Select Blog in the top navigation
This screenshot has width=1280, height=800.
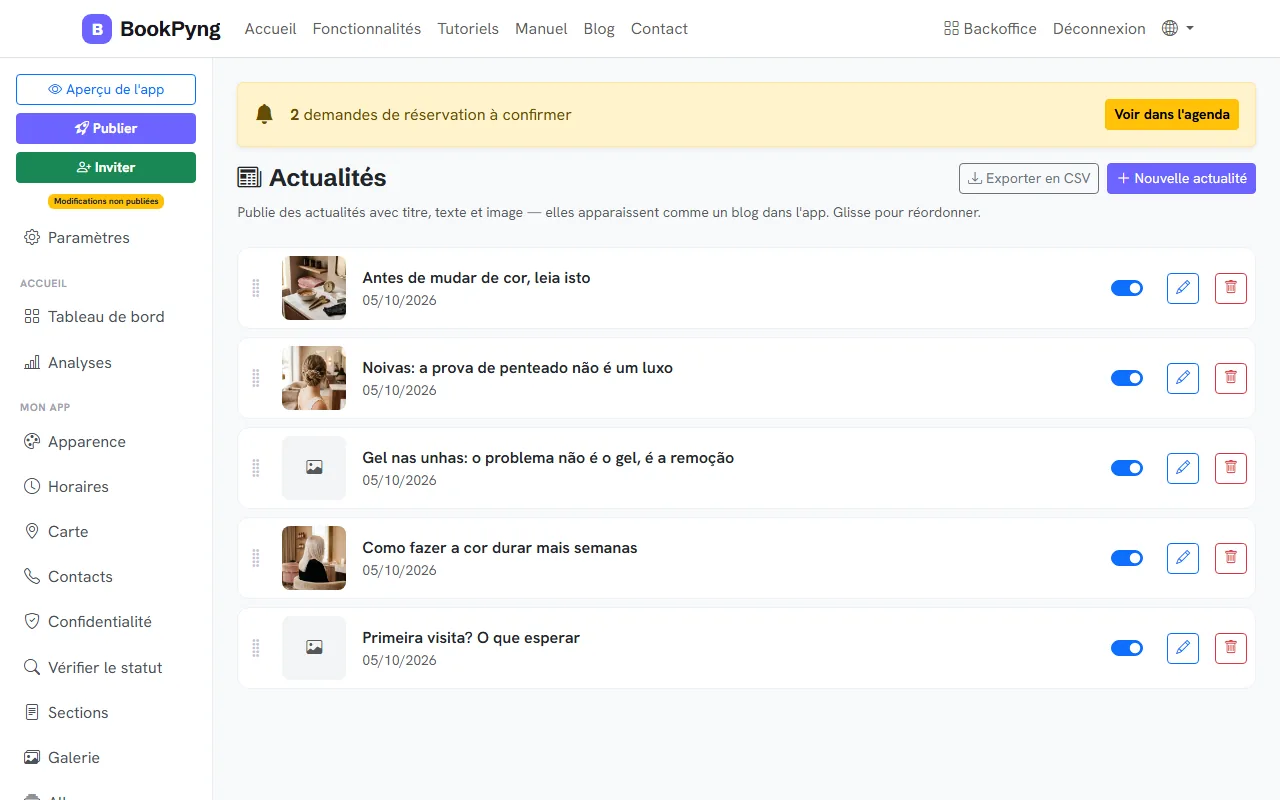(x=599, y=29)
